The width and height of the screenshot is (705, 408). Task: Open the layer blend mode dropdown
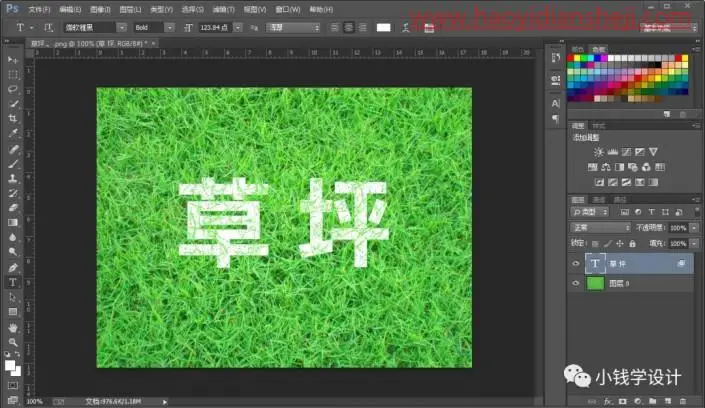pyautogui.click(x=601, y=228)
